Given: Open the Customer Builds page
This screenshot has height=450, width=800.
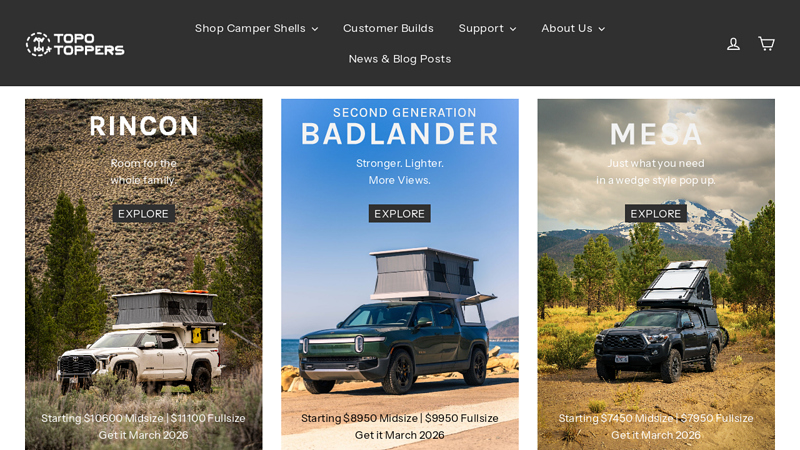Looking at the screenshot, I should tap(388, 29).
